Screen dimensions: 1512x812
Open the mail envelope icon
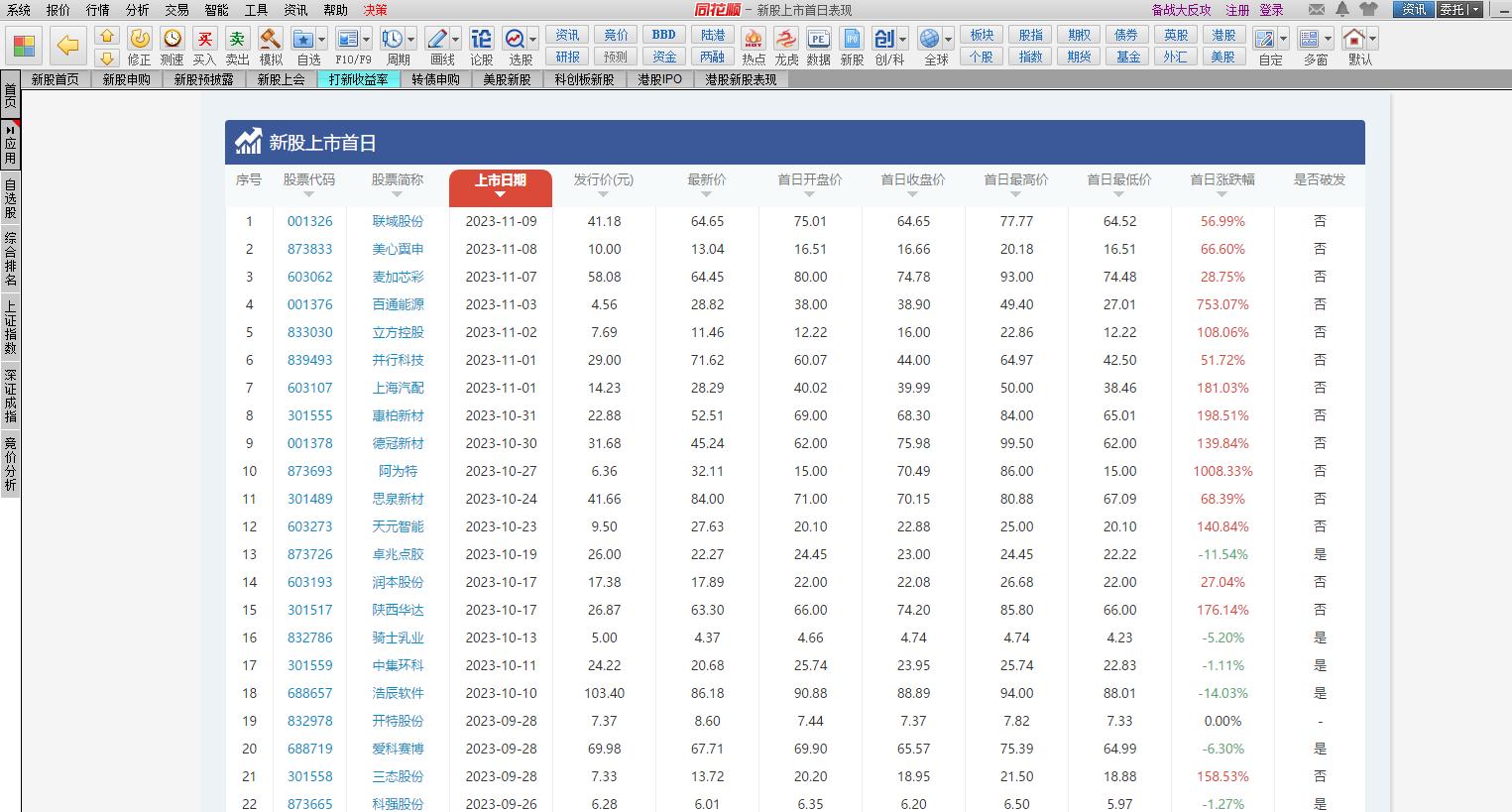(1317, 10)
